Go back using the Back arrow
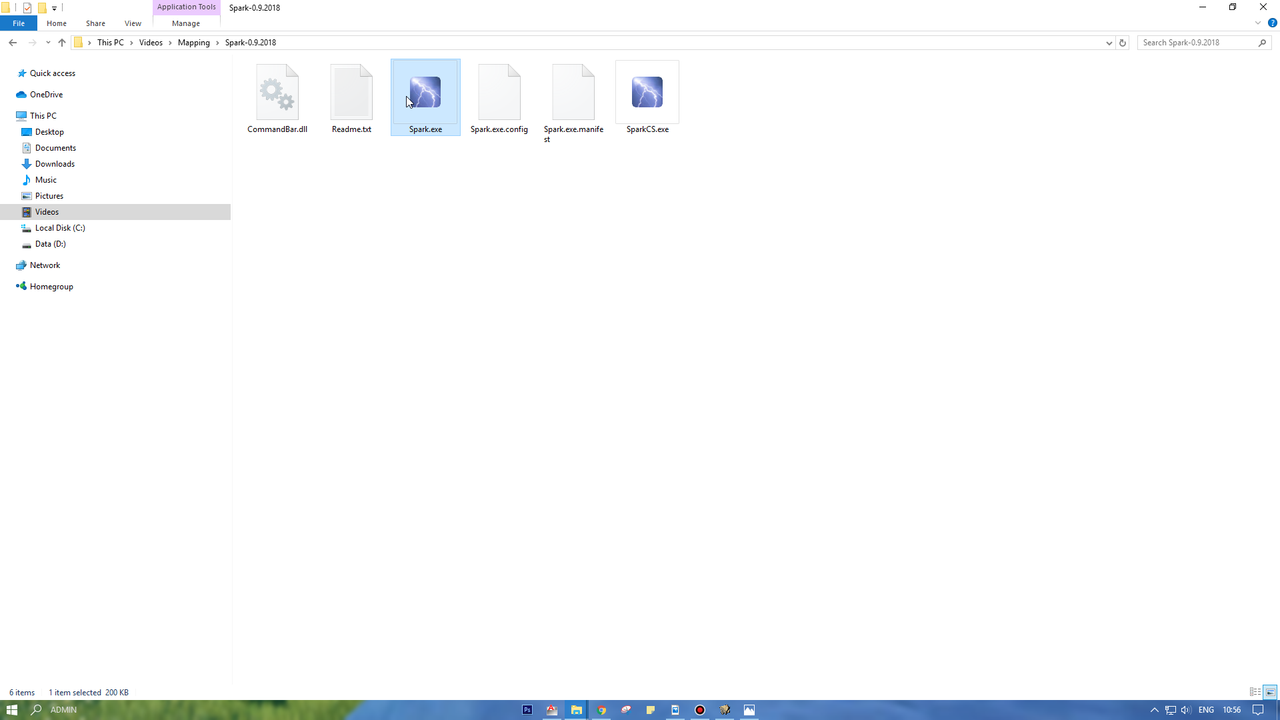1280x720 pixels. tap(12, 42)
